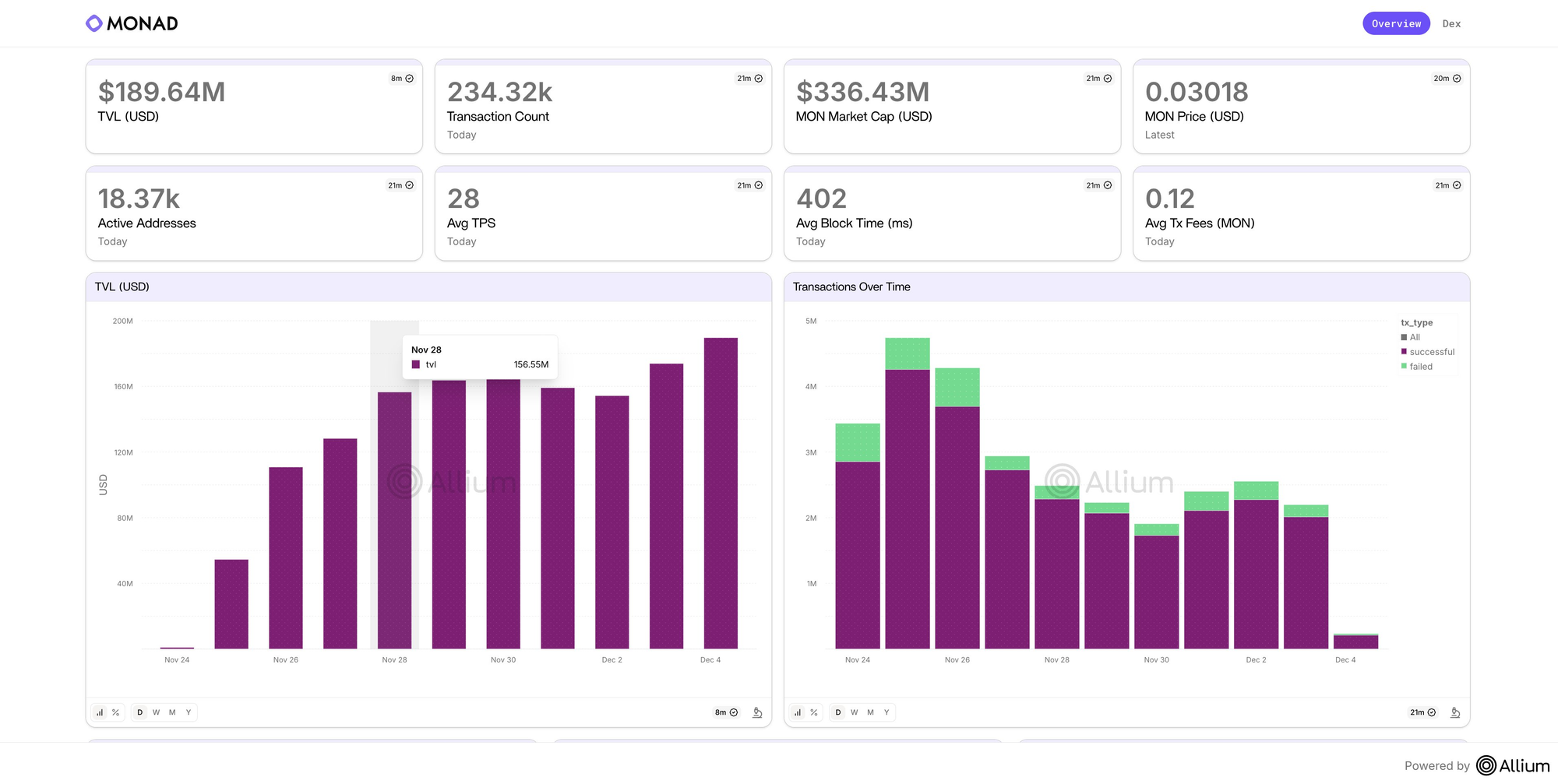Image resolution: width=1558 pixels, height=784 pixels.
Task: Select bar chart view icon under TVL chart
Action: (x=100, y=712)
